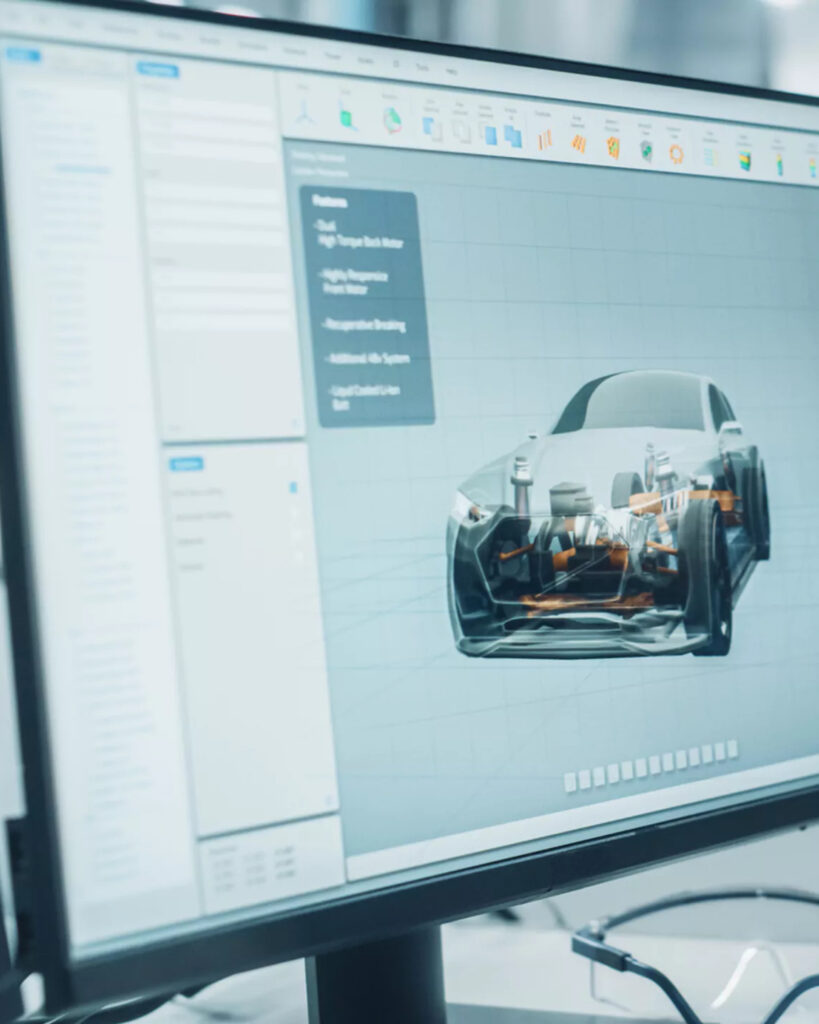Viewport: 819px width, 1024px height.
Task: Click the orange ring gear toolbar icon
Action: tap(676, 153)
